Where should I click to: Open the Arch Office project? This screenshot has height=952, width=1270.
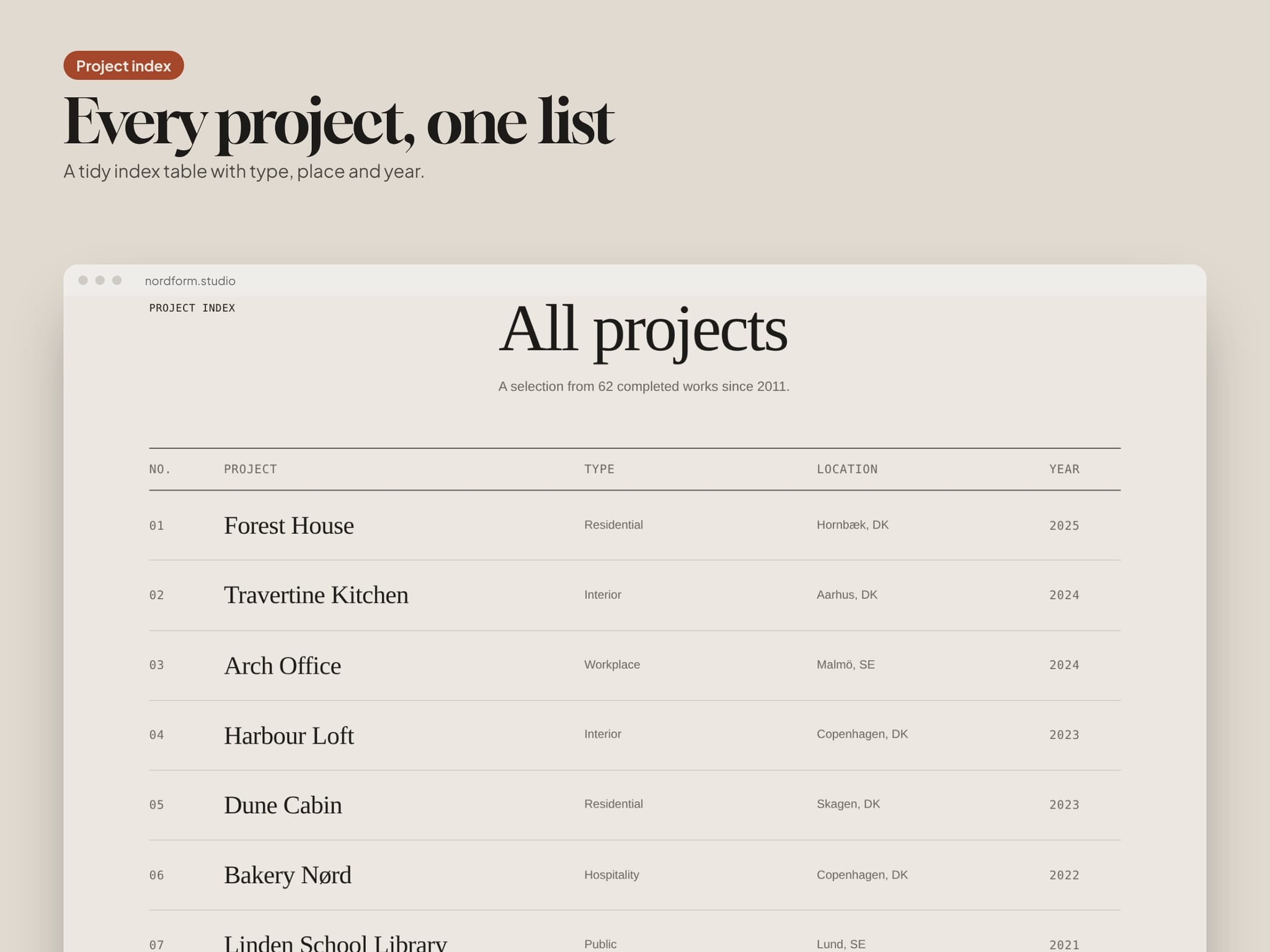282,666
